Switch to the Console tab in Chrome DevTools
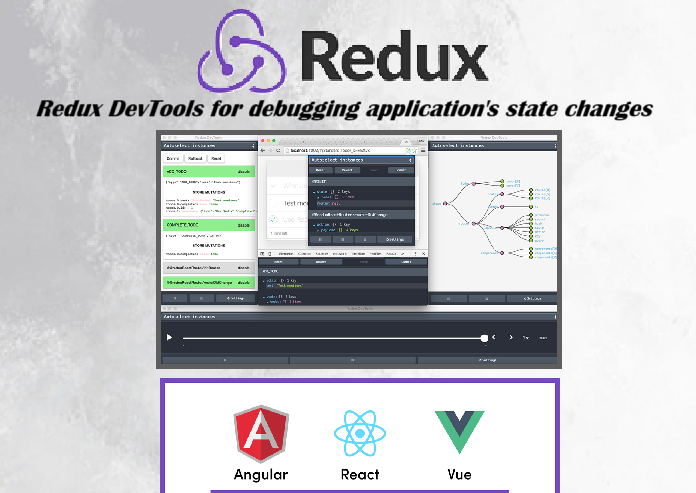 (304, 254)
